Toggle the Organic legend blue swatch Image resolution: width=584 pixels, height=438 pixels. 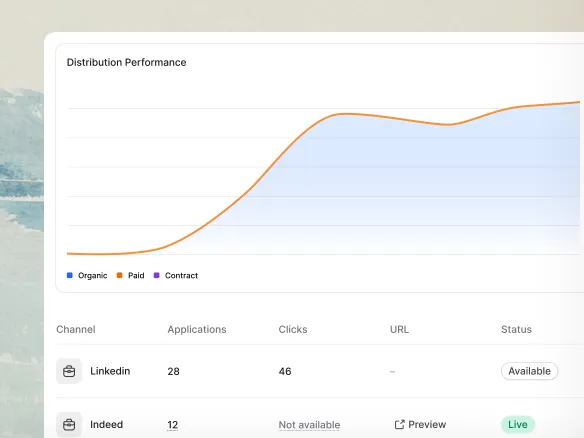(x=70, y=275)
